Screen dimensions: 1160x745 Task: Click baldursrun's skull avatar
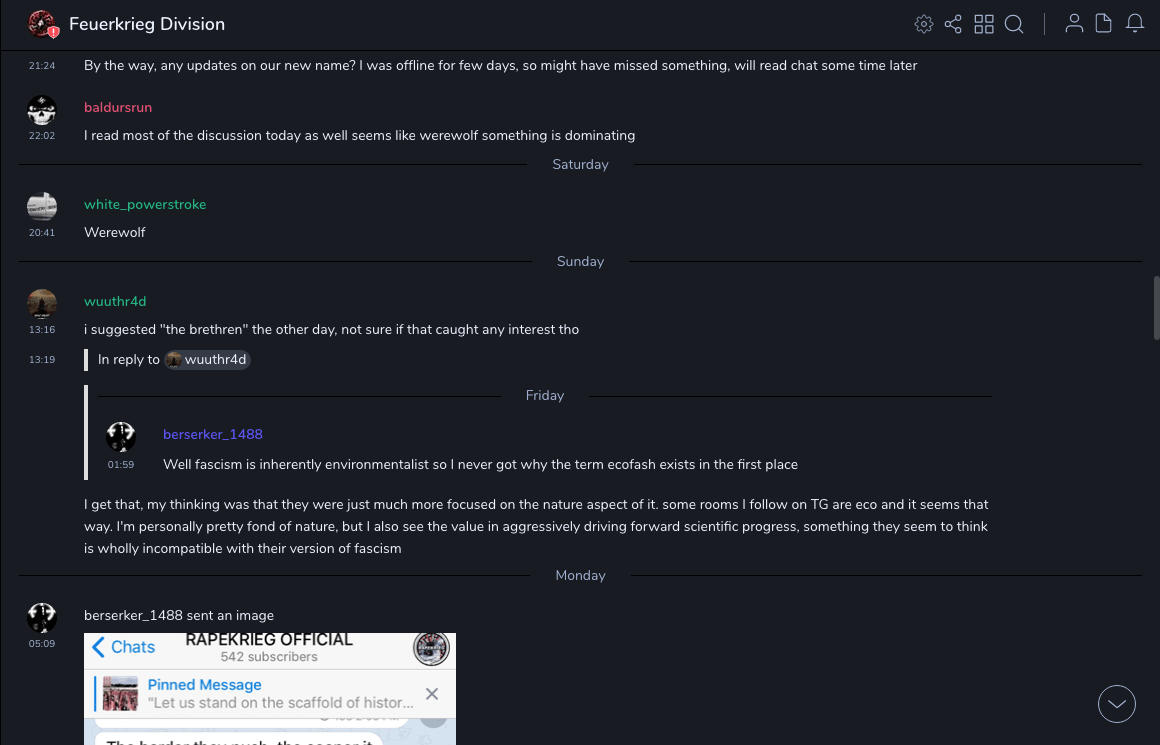click(x=42, y=109)
